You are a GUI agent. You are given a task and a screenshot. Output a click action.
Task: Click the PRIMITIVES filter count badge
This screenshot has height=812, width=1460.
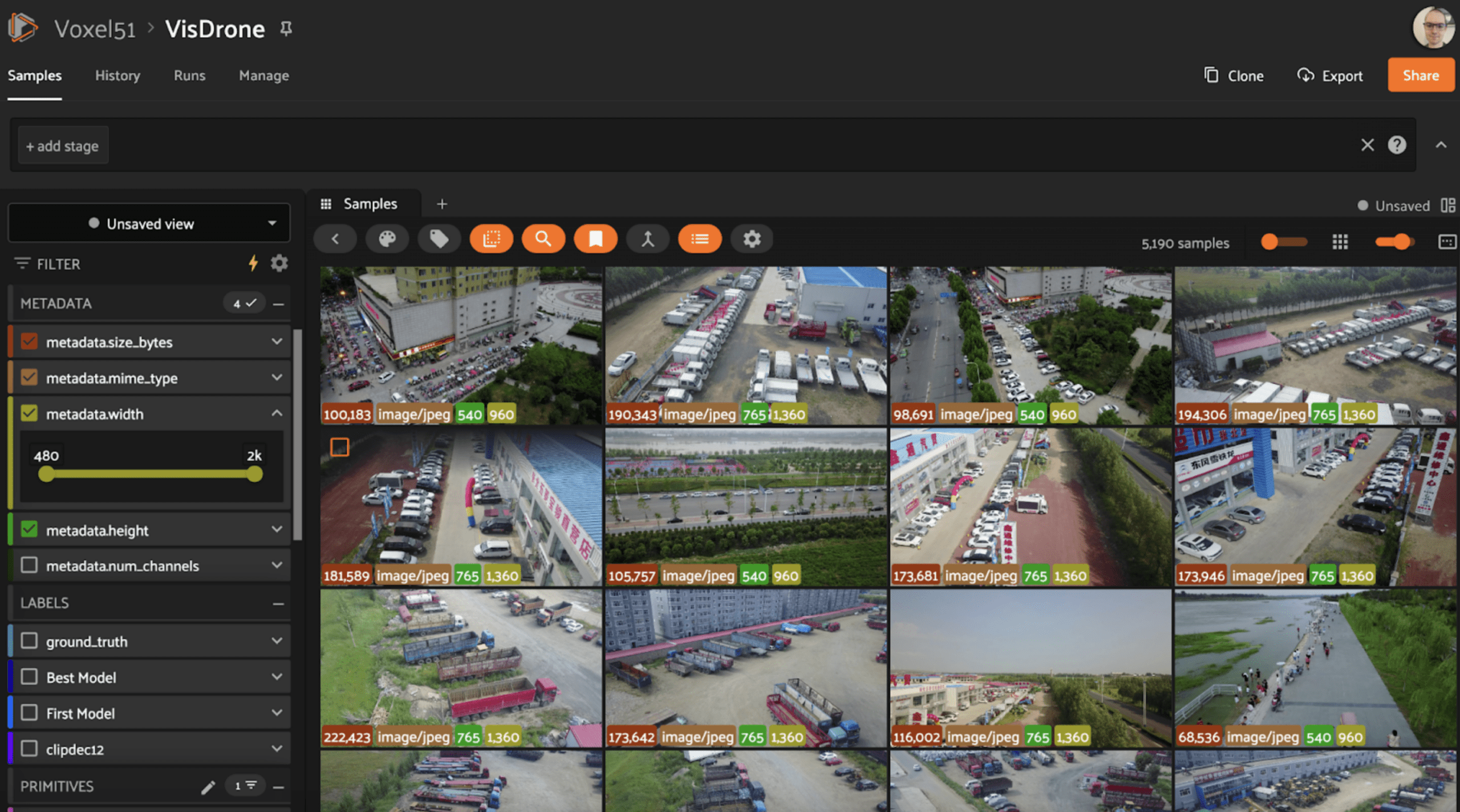click(245, 786)
